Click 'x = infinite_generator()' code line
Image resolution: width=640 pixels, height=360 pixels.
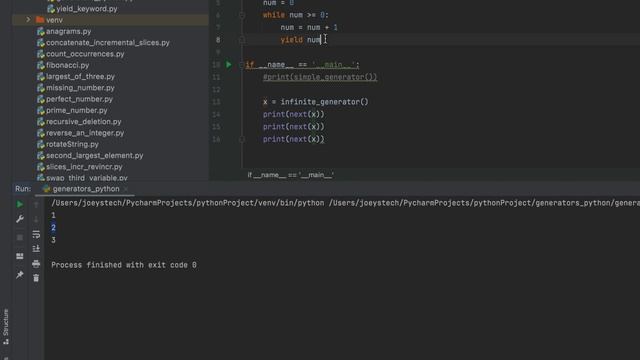pyautogui.click(x=316, y=102)
